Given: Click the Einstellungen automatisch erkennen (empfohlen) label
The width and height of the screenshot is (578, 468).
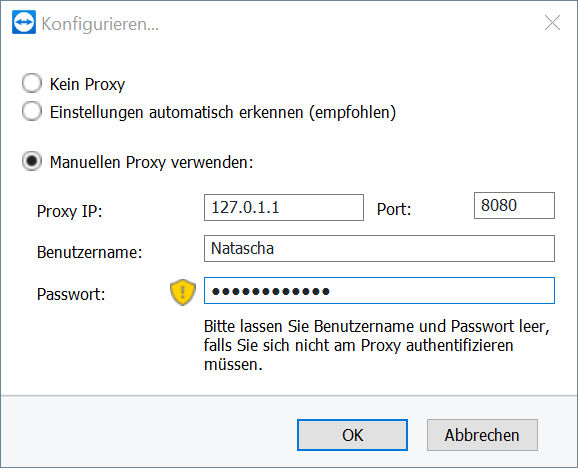Looking at the screenshot, I should pyautogui.click(x=223, y=112).
